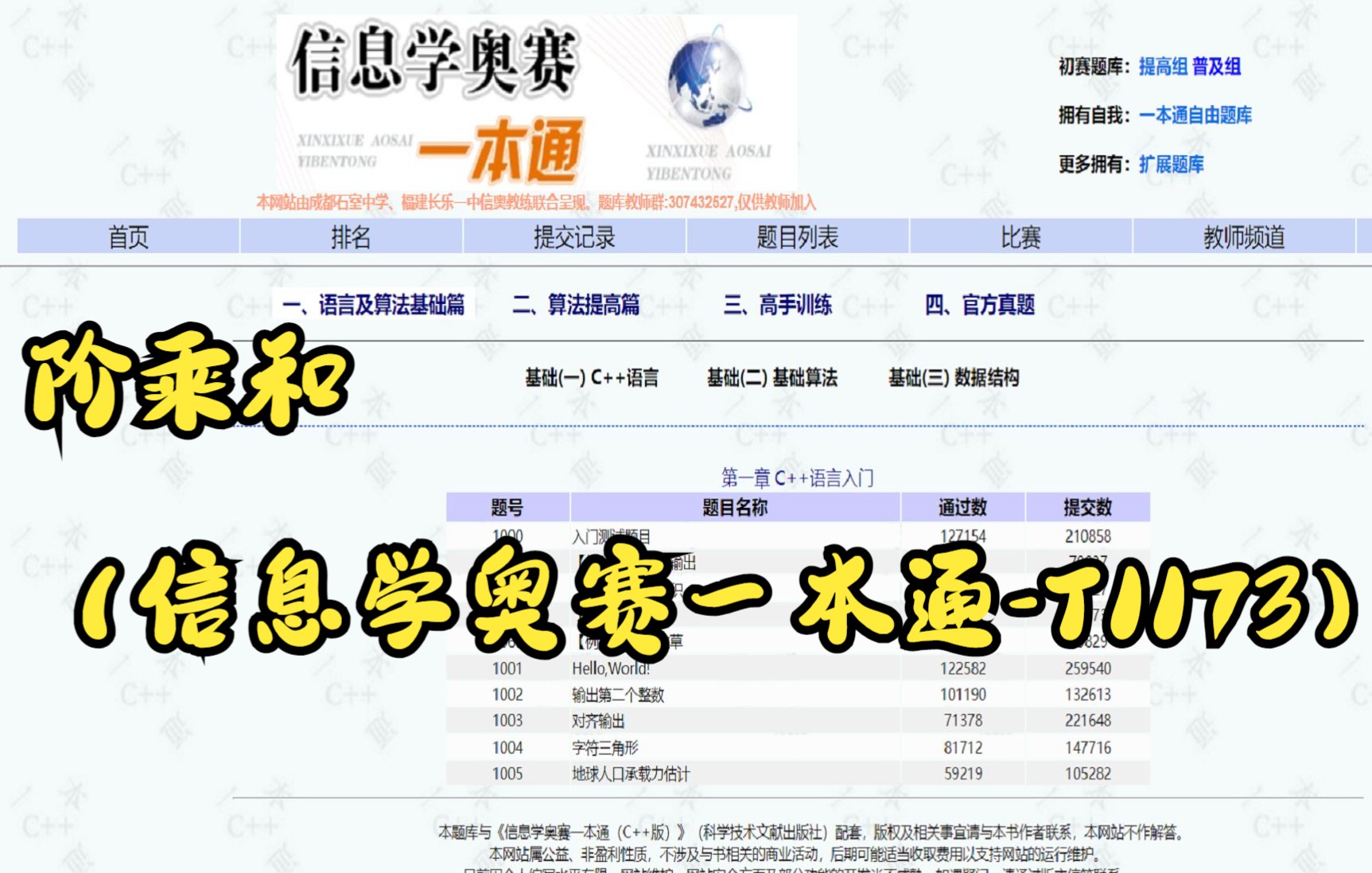Switch to the 四、官方真题 tab
This screenshot has width=1372, height=873.
(x=980, y=305)
